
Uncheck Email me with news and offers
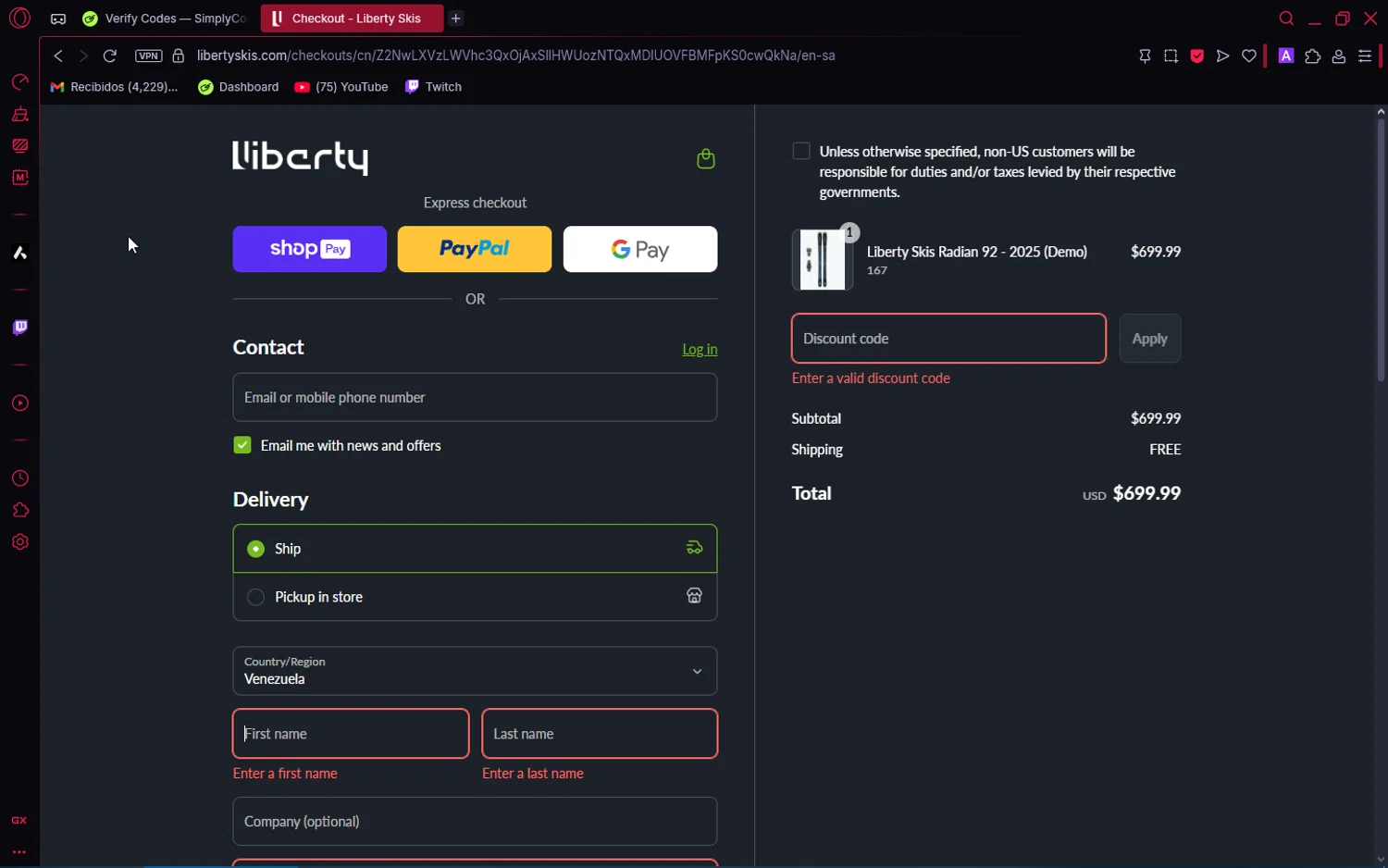(x=242, y=445)
